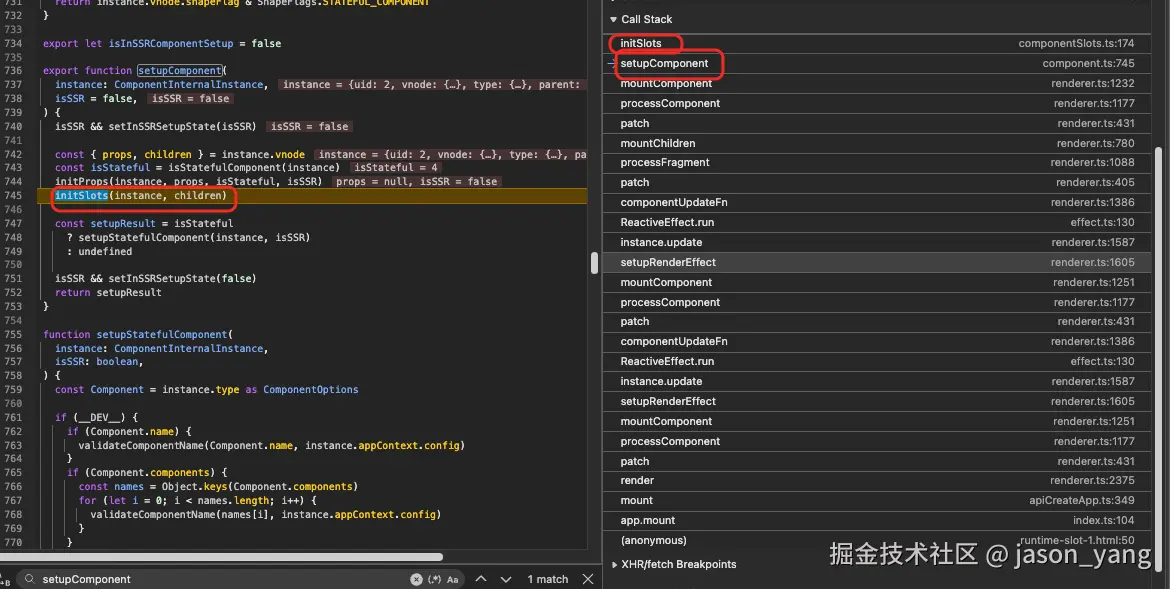
Task: Click inline value 'props = null, isSSR = false'
Action: [x=416, y=181]
